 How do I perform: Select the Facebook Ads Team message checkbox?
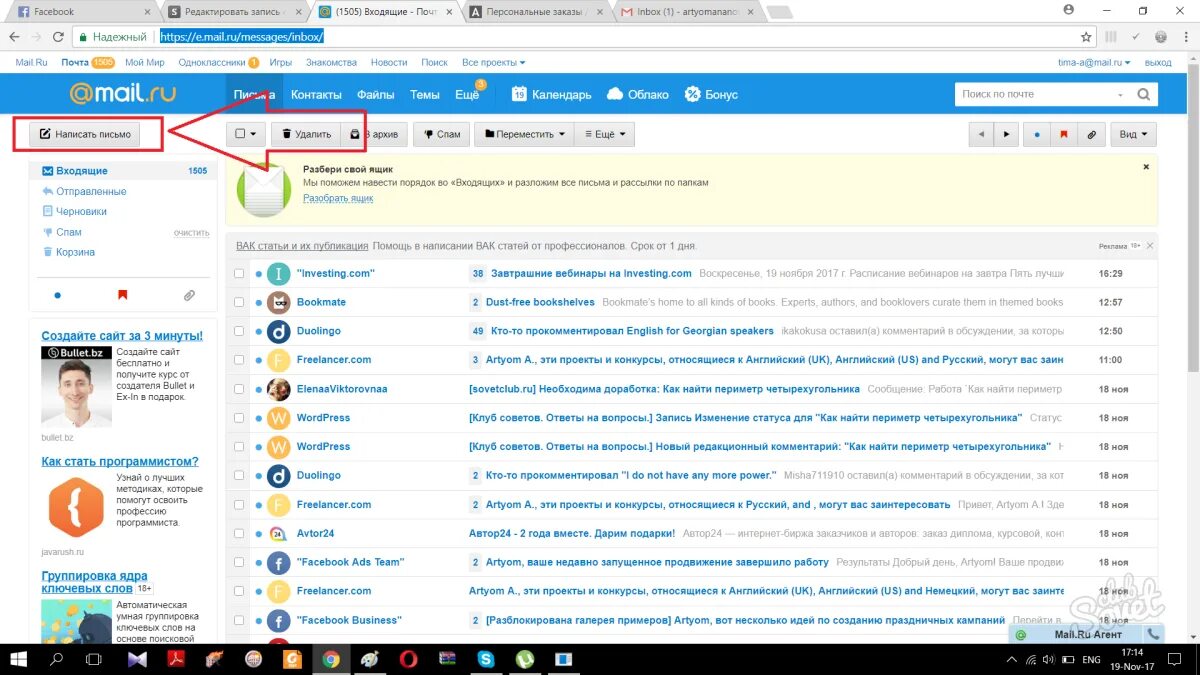(239, 563)
